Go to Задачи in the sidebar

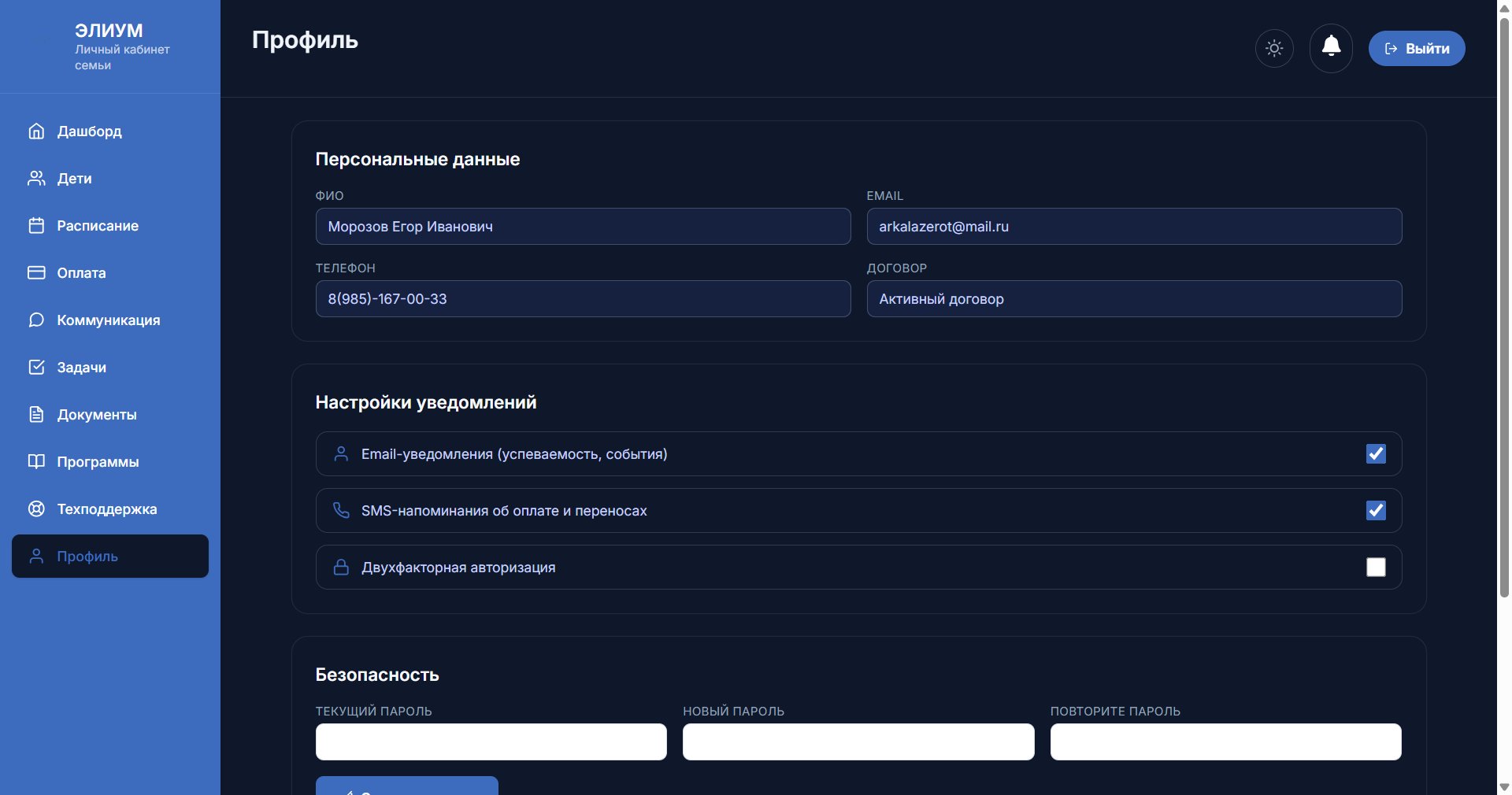[x=81, y=368]
